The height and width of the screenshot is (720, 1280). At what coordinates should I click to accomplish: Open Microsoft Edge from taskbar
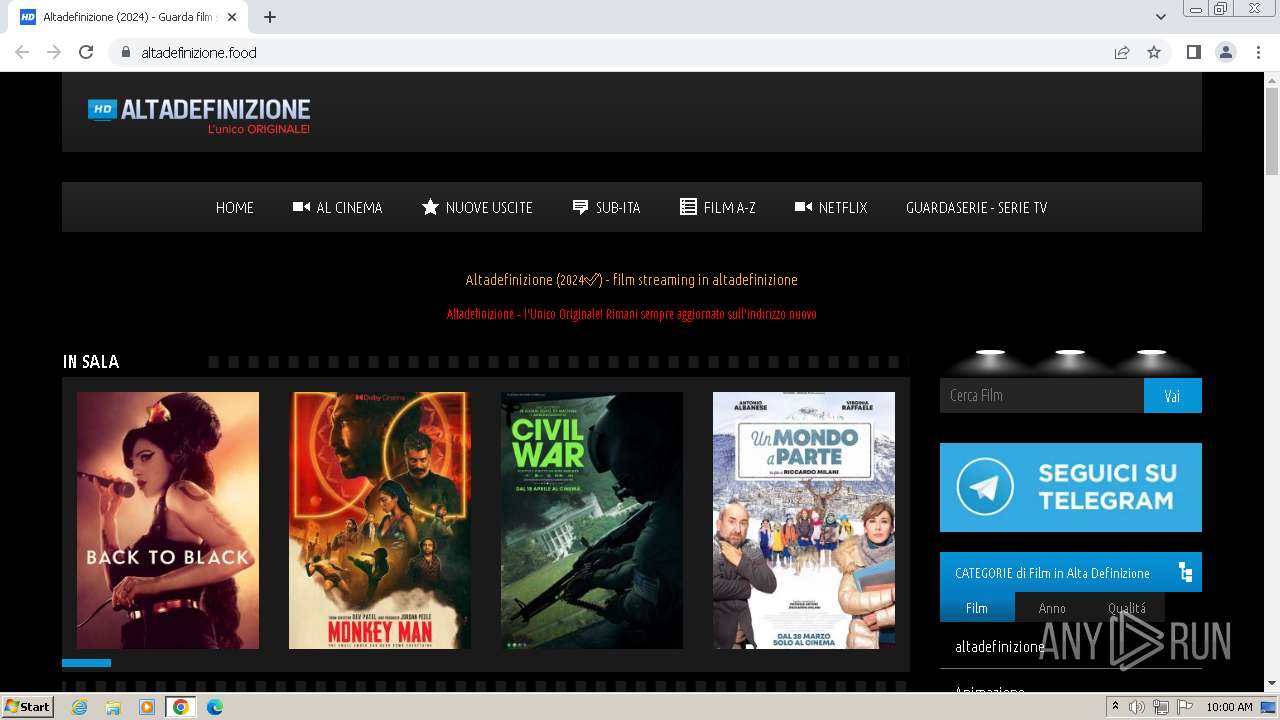click(215, 707)
